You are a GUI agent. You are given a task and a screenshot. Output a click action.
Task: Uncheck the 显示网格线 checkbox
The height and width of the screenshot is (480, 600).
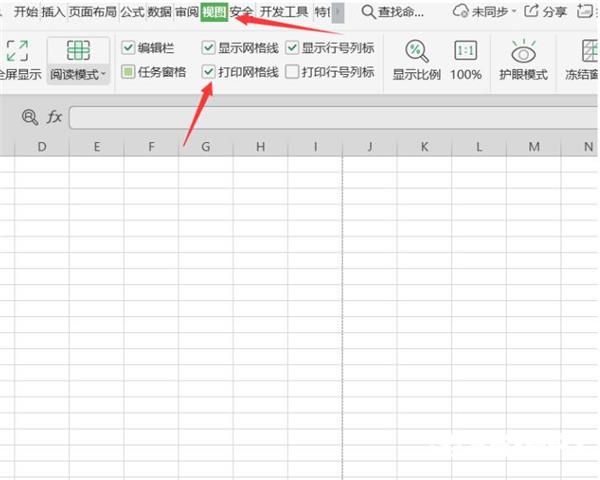tap(208, 48)
